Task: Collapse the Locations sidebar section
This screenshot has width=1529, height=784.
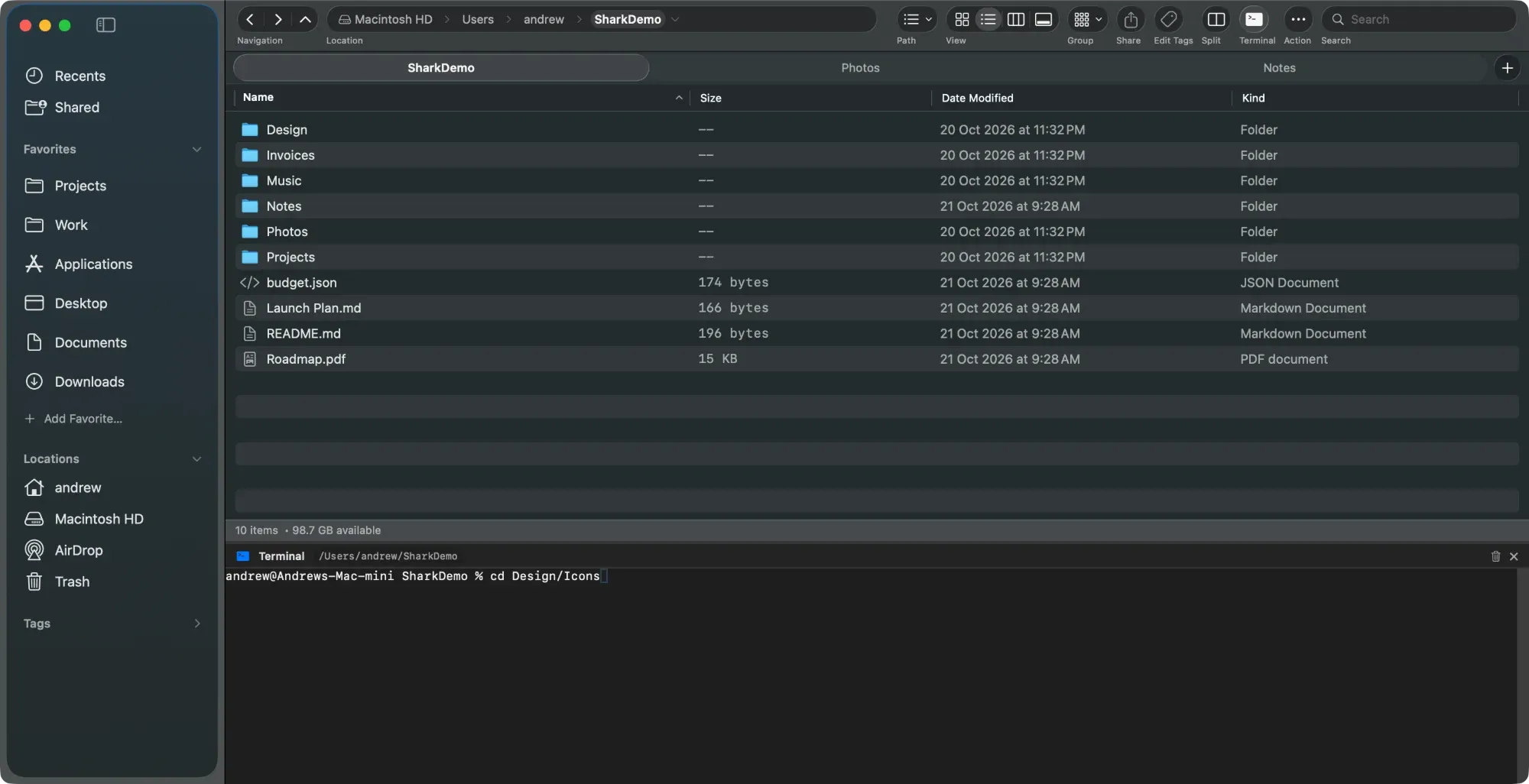Action: [x=196, y=458]
